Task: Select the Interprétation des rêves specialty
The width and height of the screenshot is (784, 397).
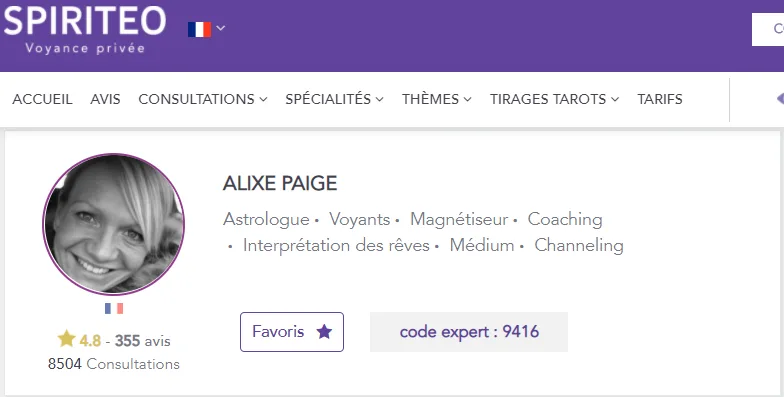Action: click(x=336, y=246)
